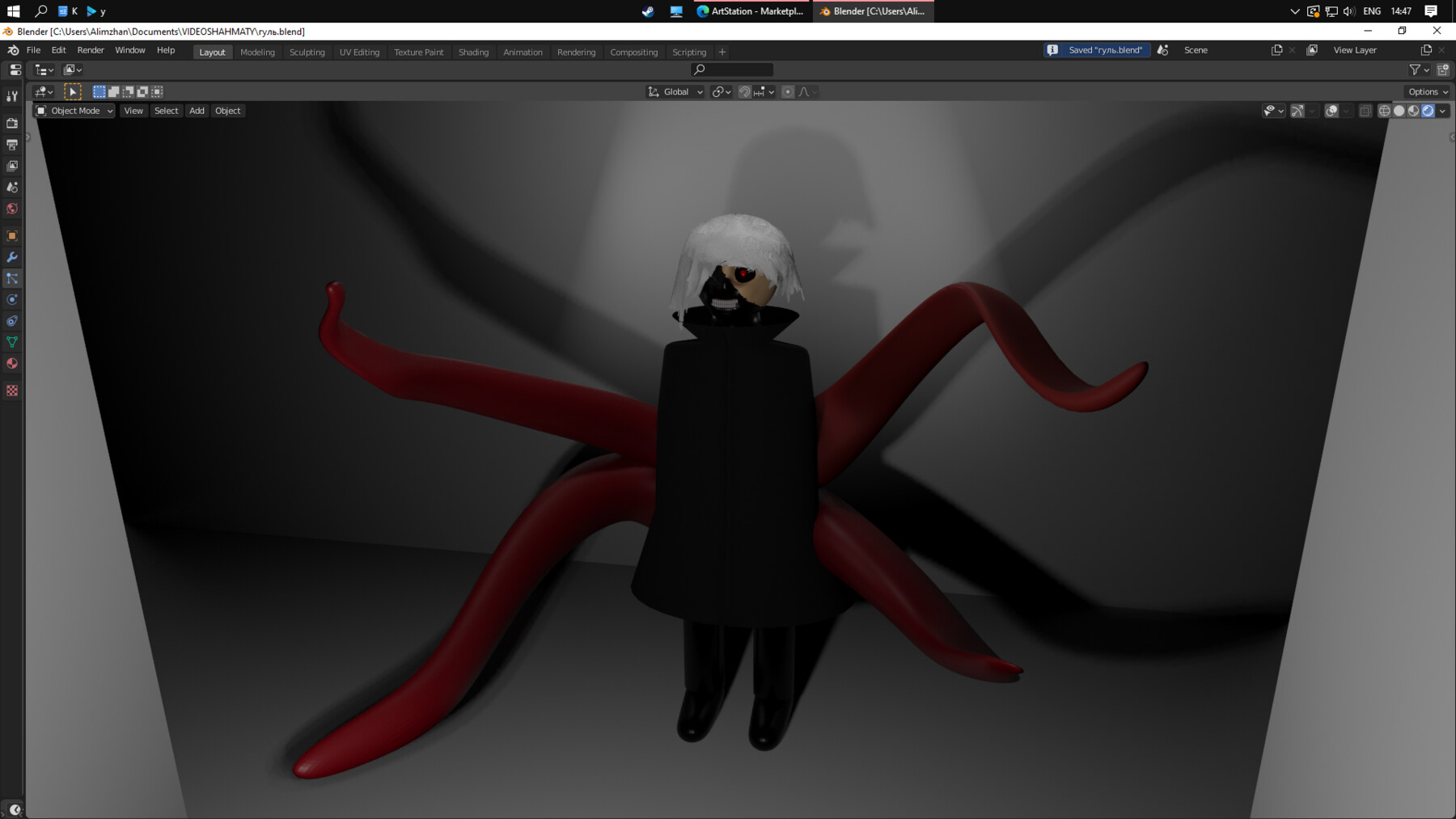1456x819 pixels.
Task: Open the Edit menu
Action: click(59, 50)
